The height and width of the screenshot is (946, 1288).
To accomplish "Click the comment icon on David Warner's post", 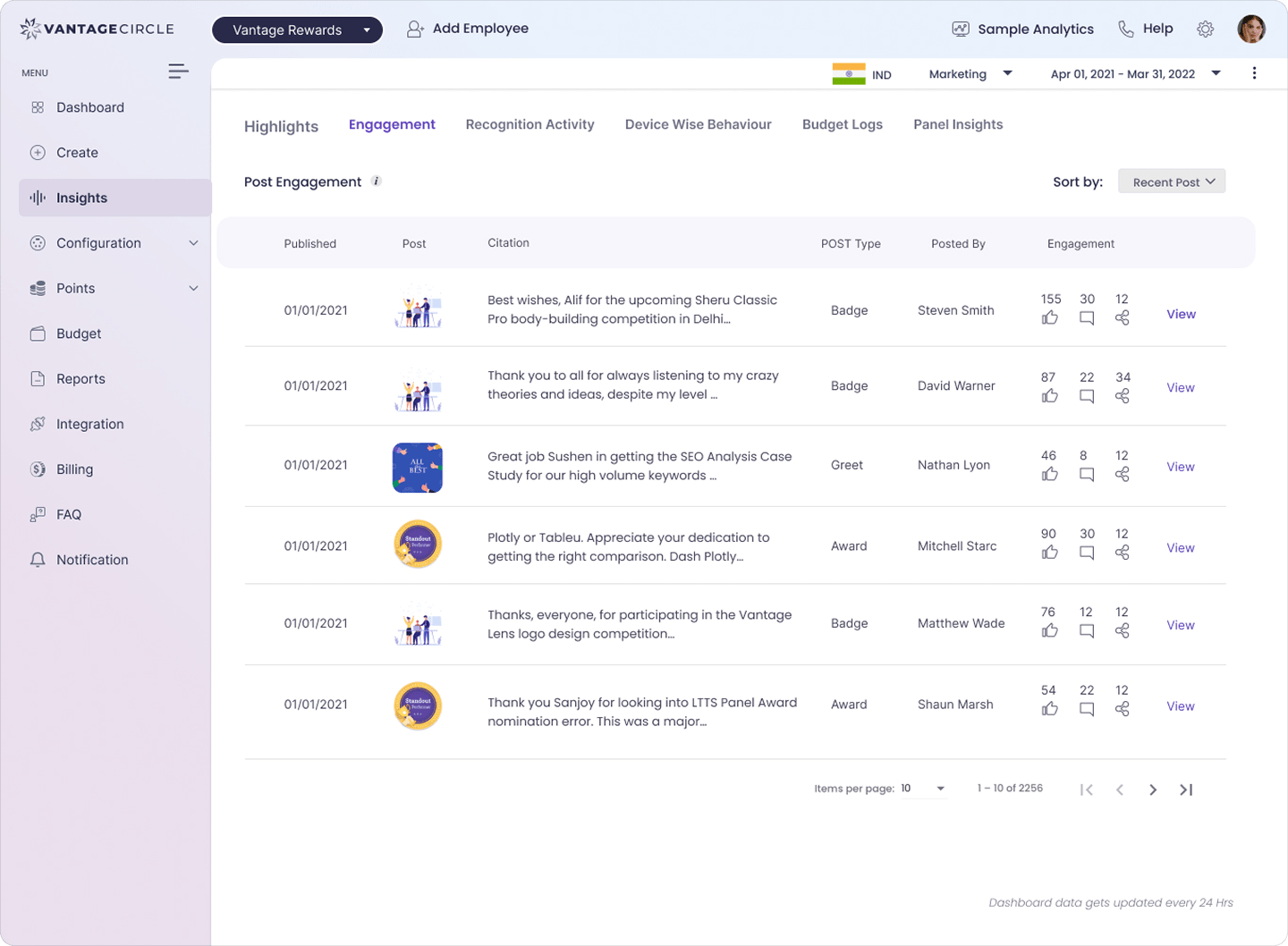I will click(x=1087, y=396).
